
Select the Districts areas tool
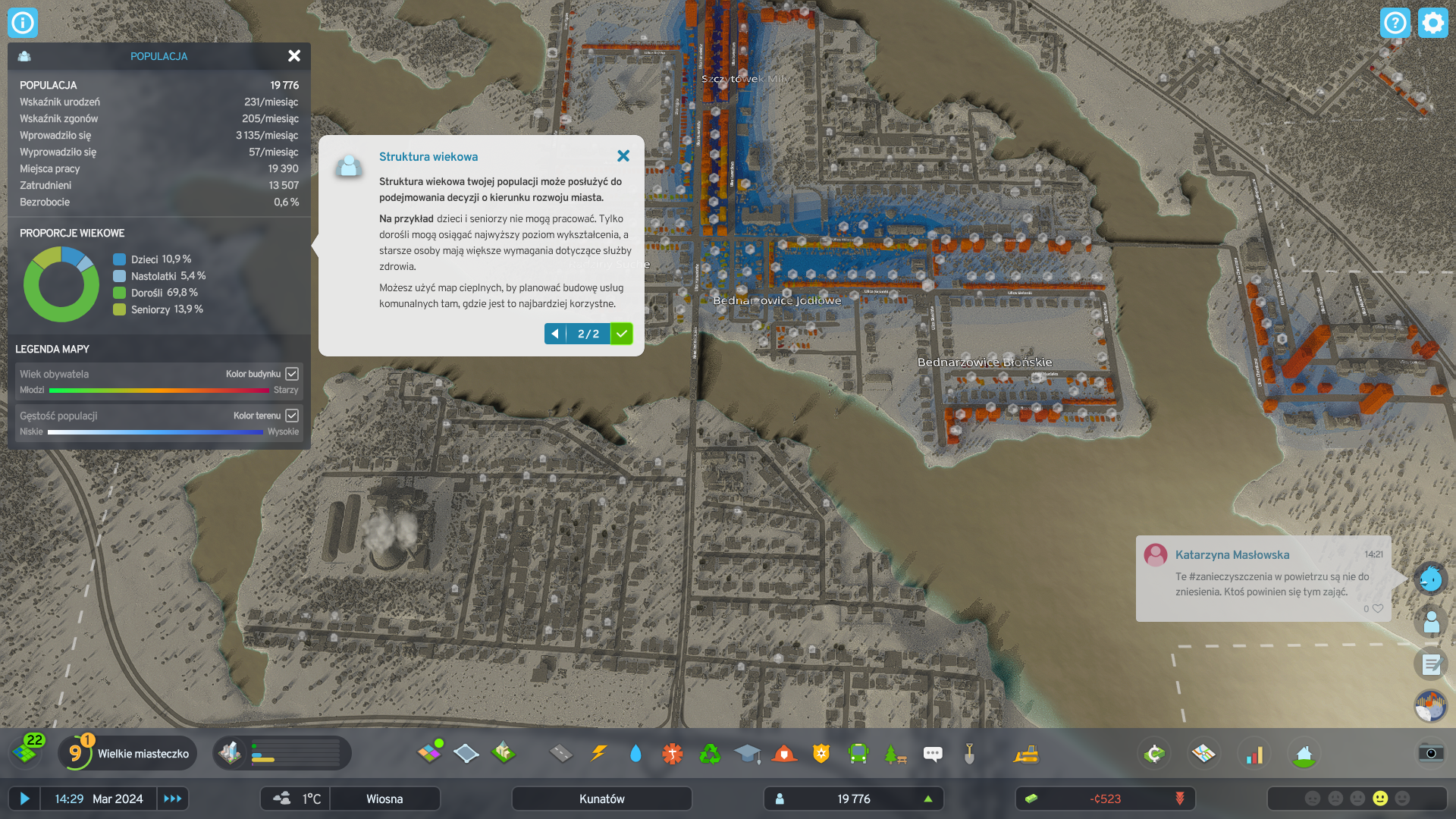tap(466, 753)
